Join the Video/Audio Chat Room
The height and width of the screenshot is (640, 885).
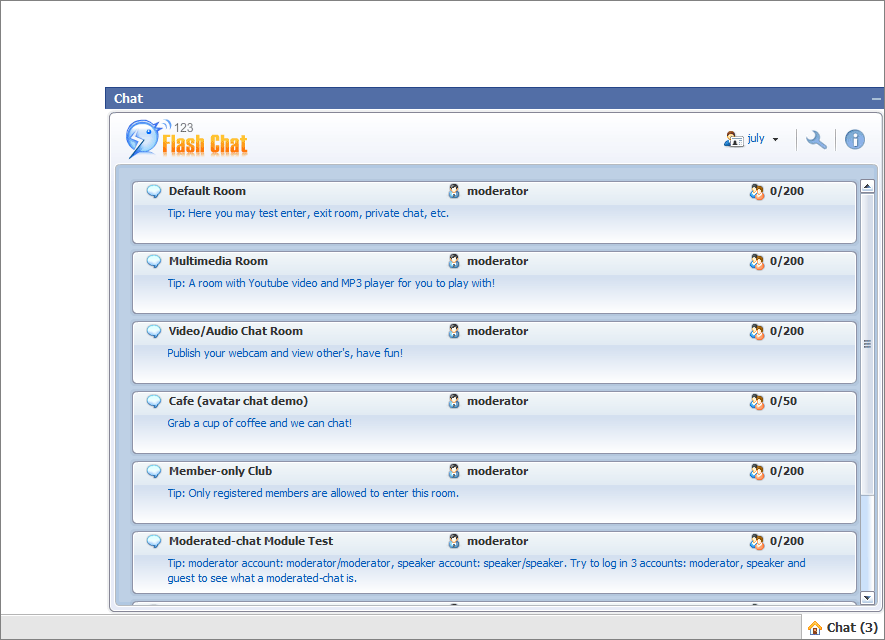pos(235,331)
